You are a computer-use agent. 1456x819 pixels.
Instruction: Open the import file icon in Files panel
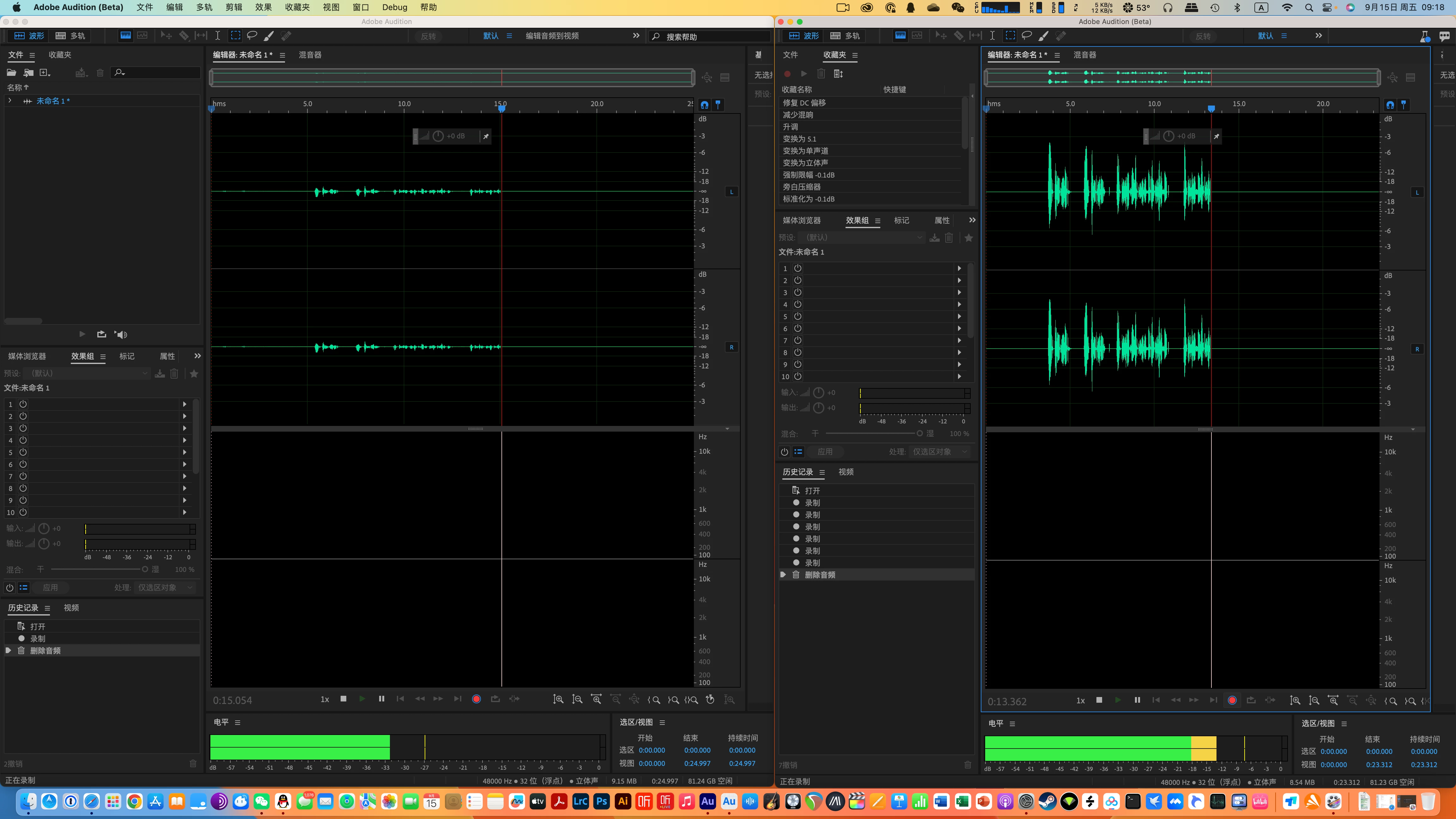tap(28, 72)
